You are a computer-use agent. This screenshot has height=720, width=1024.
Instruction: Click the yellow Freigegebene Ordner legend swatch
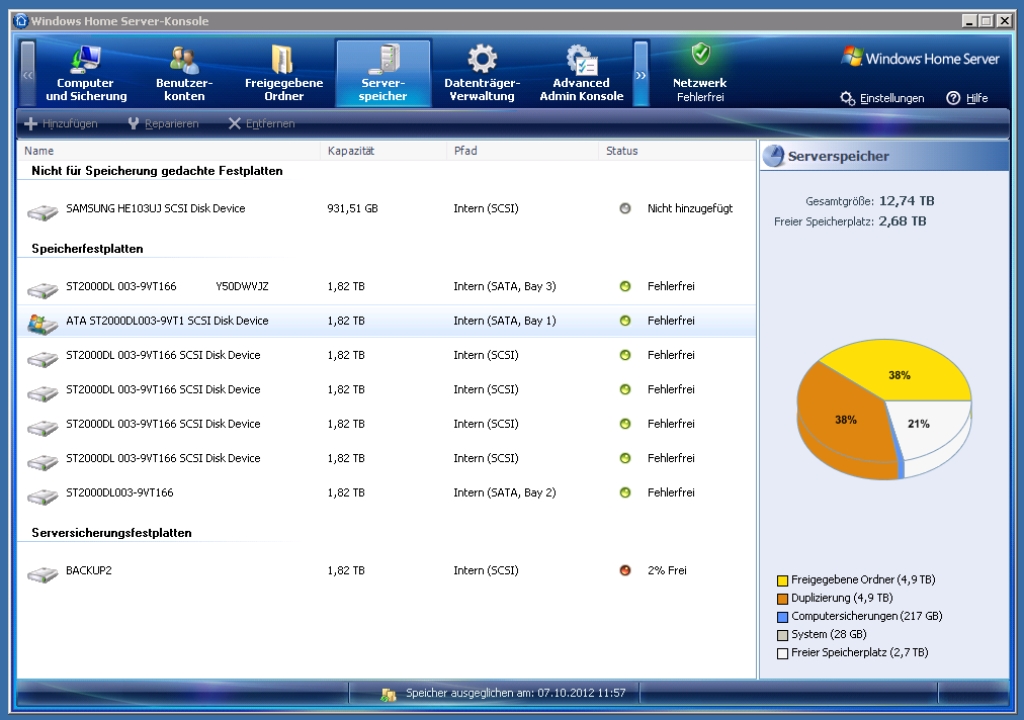782,580
